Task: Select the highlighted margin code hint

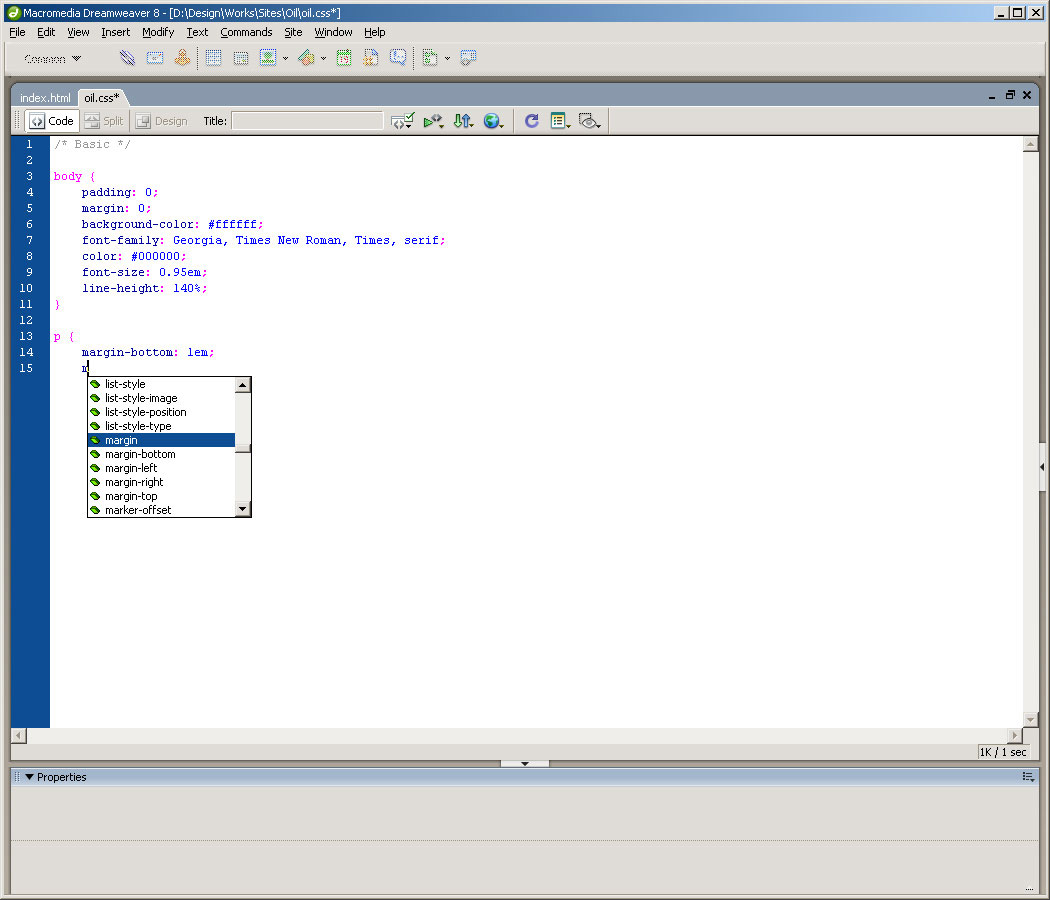Action: click(161, 440)
